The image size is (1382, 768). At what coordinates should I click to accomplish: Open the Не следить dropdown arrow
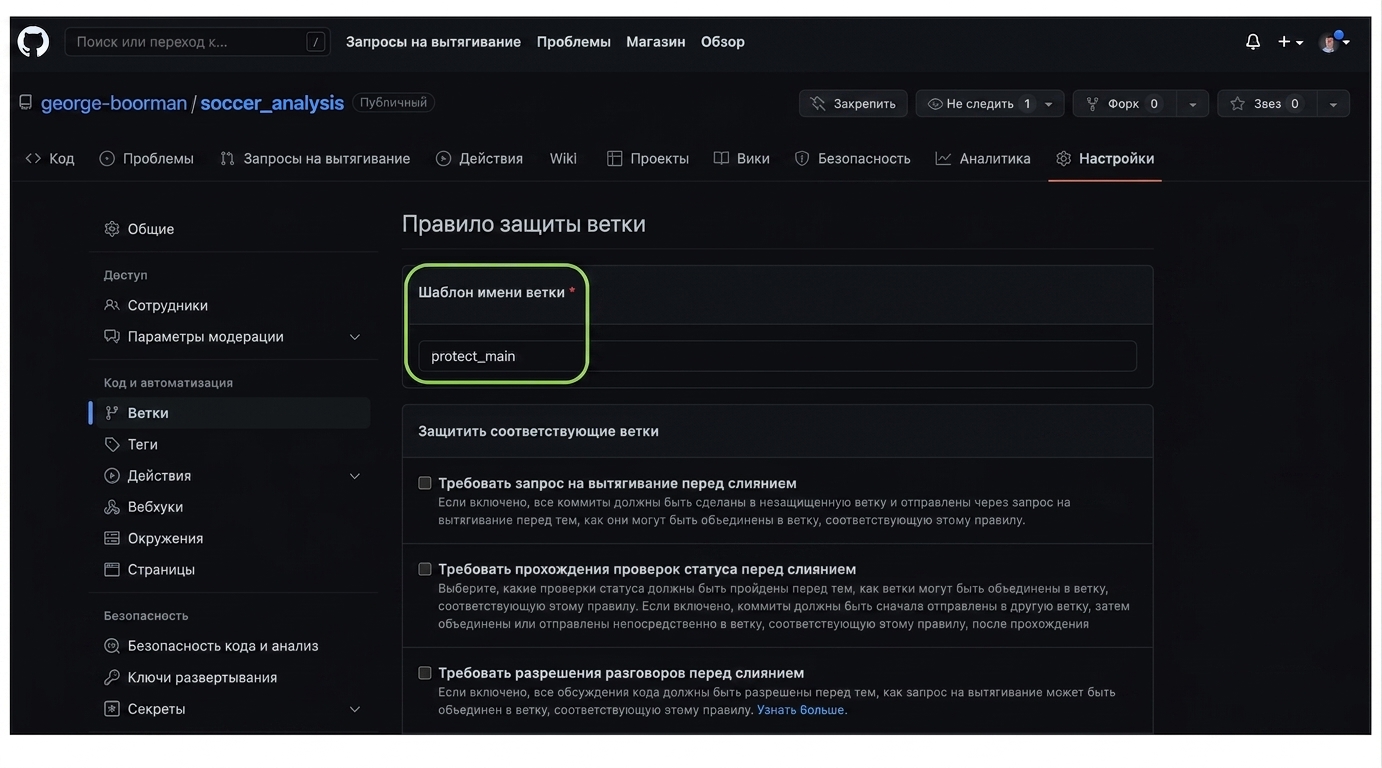pyautogui.click(x=1049, y=104)
